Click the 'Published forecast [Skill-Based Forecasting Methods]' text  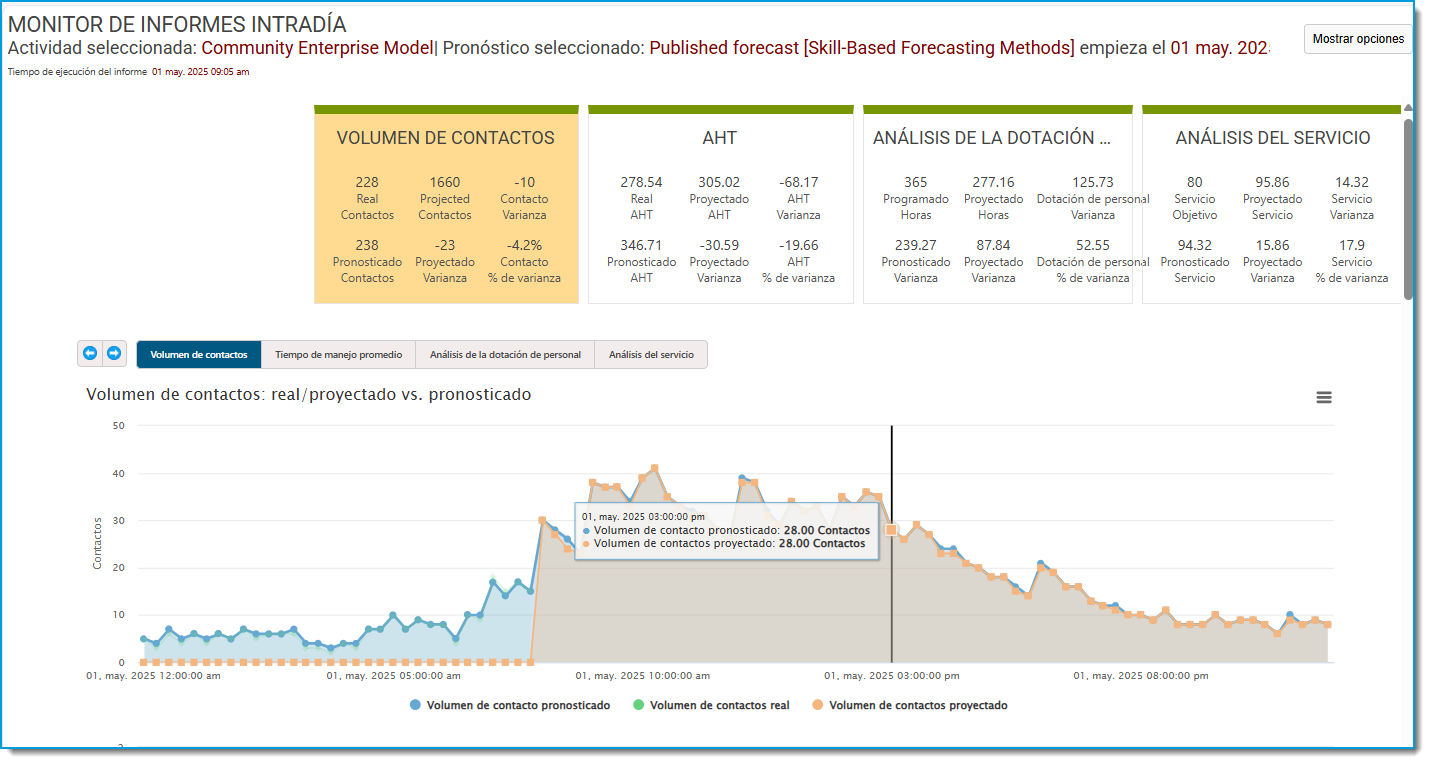click(x=862, y=47)
